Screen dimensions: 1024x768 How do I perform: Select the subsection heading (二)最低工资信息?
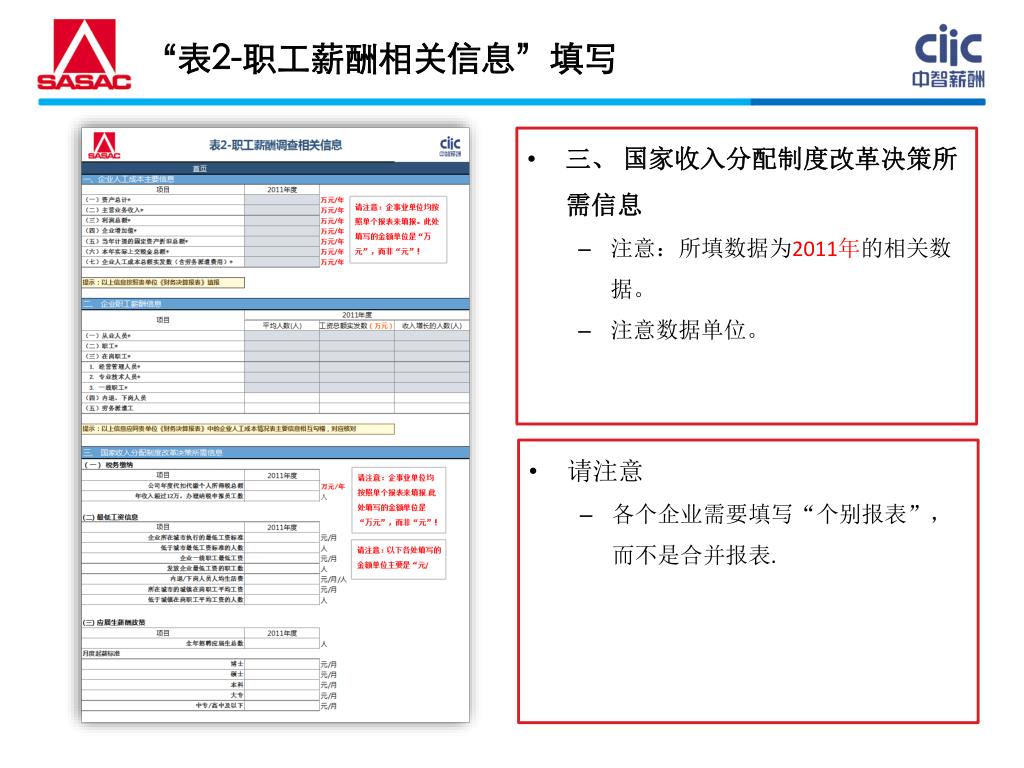tap(110, 517)
